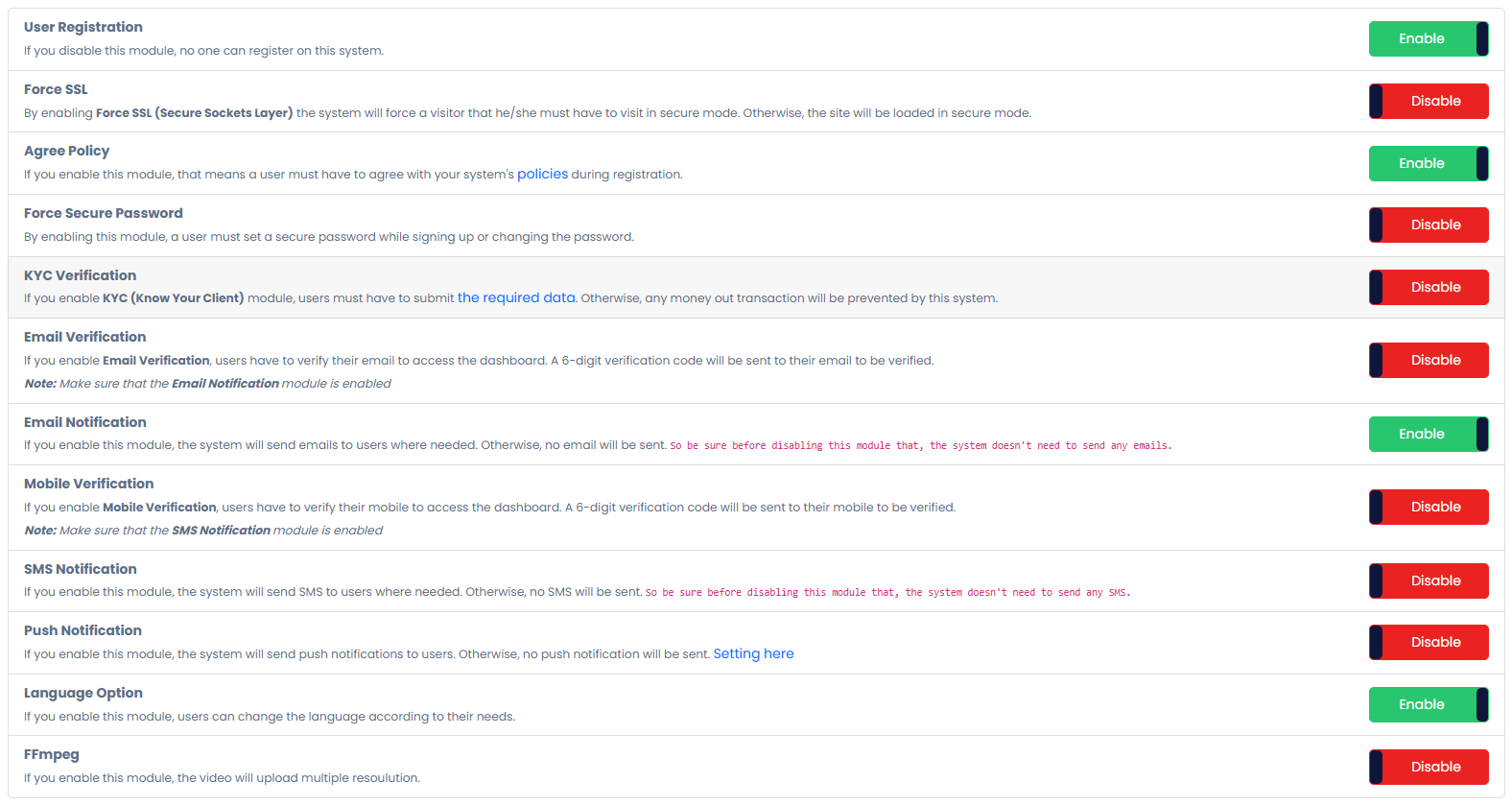This screenshot has width=1512, height=805.
Task: Toggle the Language Option switch
Action: [x=1428, y=704]
